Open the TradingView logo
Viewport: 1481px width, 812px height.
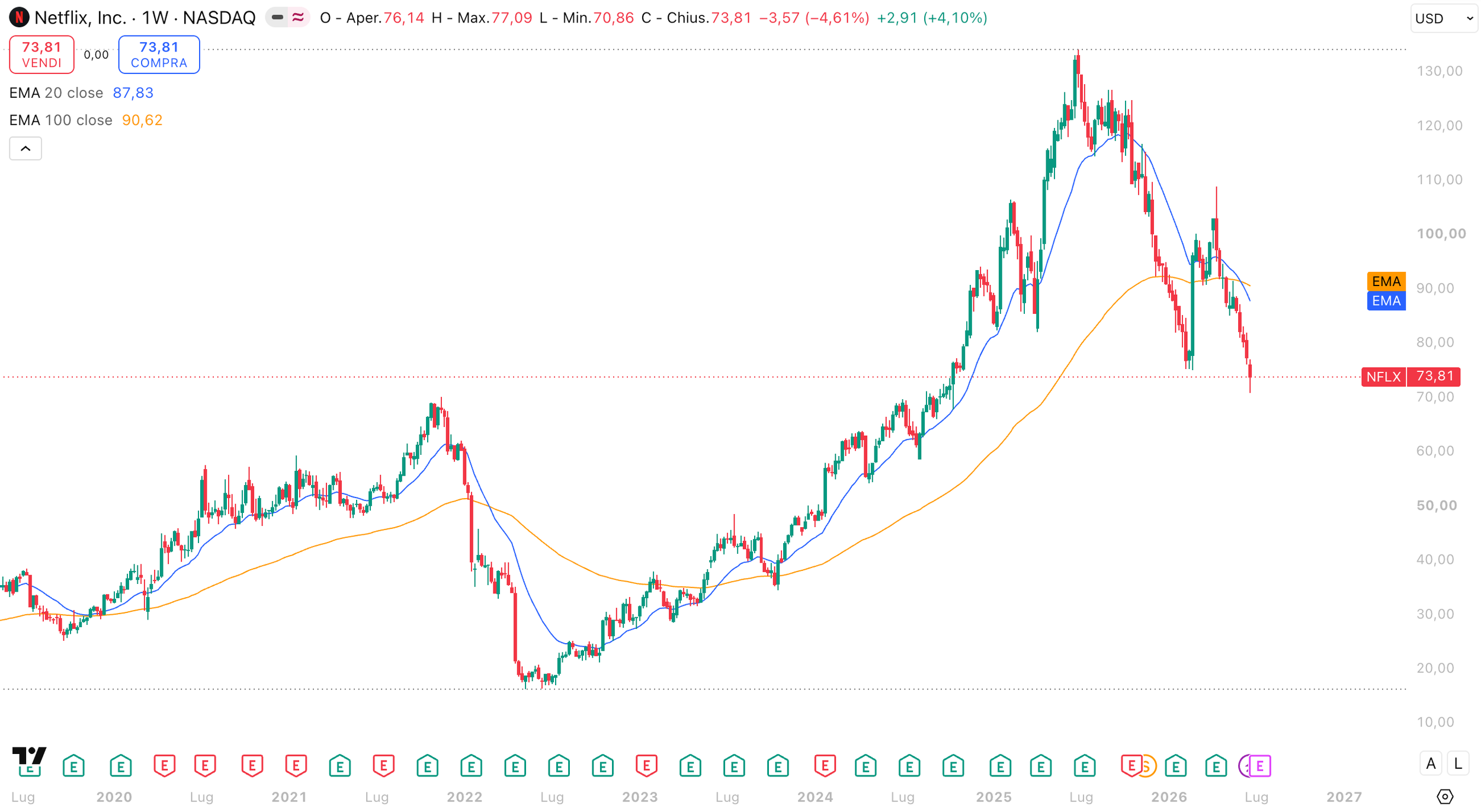(29, 756)
